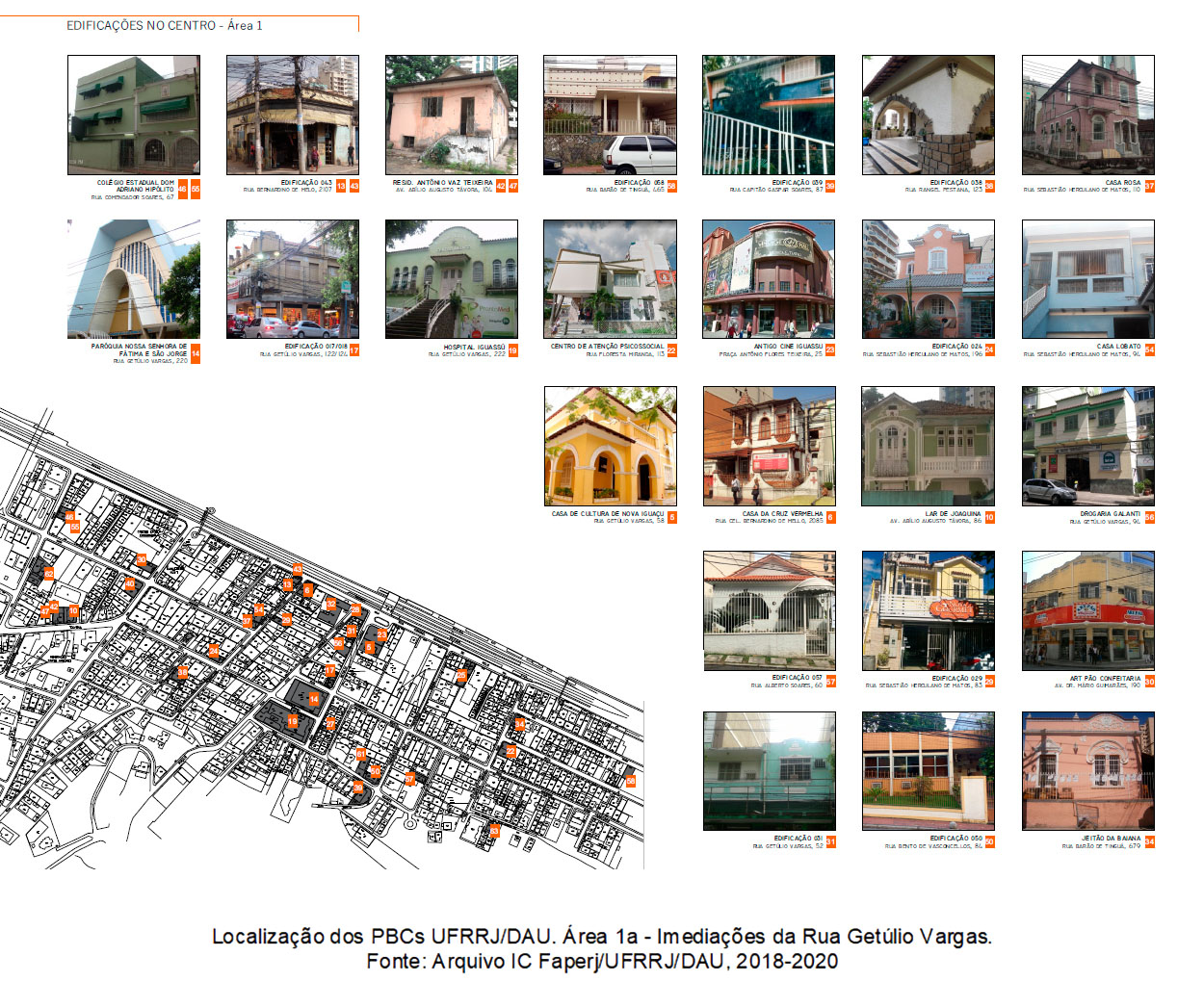Select the orange 23 badge beside Antigo Cine Iguassu
Image resolution: width=1204 pixels, height=982 pixels.
click(830, 350)
